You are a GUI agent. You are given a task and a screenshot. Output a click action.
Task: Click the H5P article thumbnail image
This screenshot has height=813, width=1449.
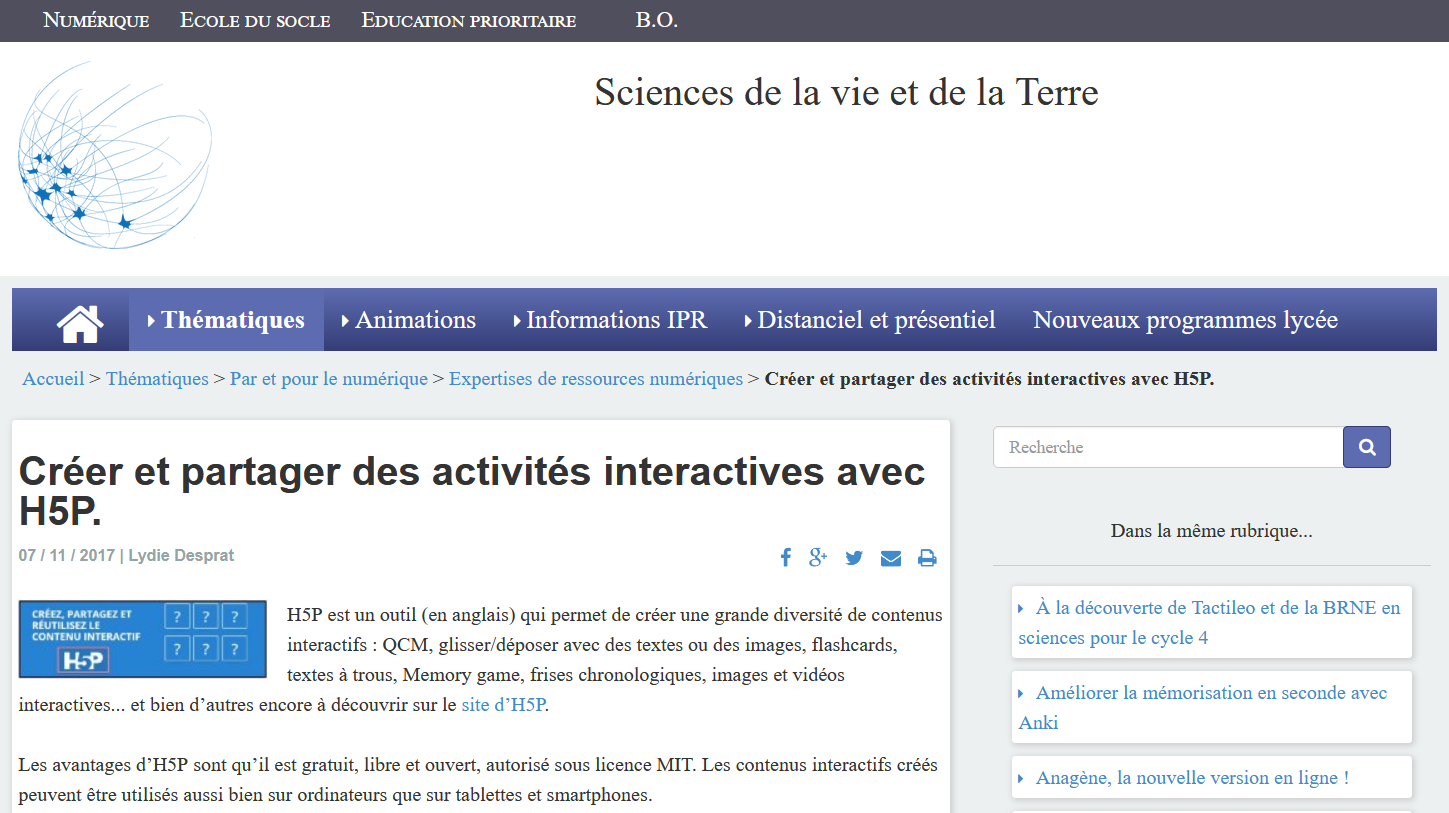tap(143, 639)
